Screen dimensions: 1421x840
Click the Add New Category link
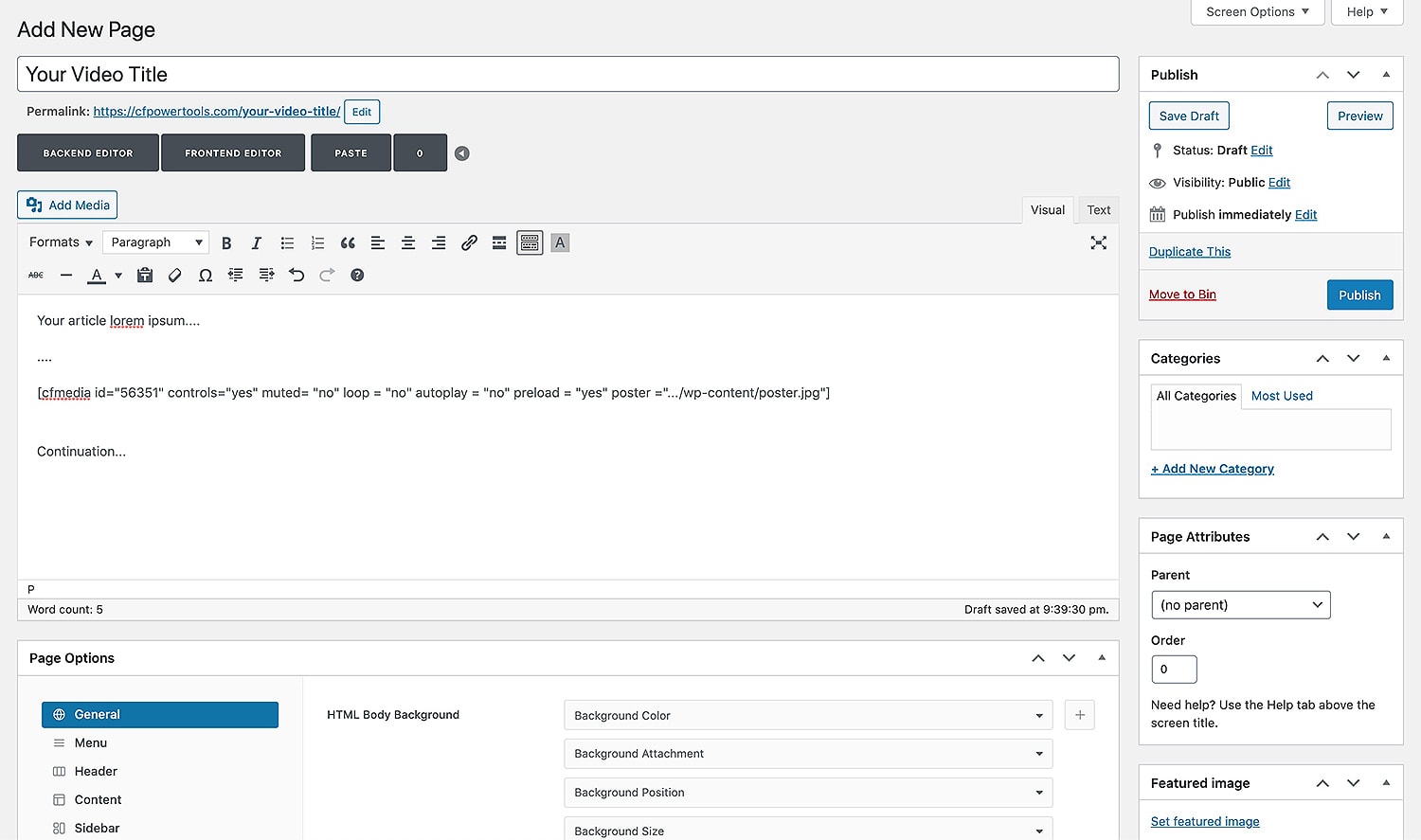1213,469
